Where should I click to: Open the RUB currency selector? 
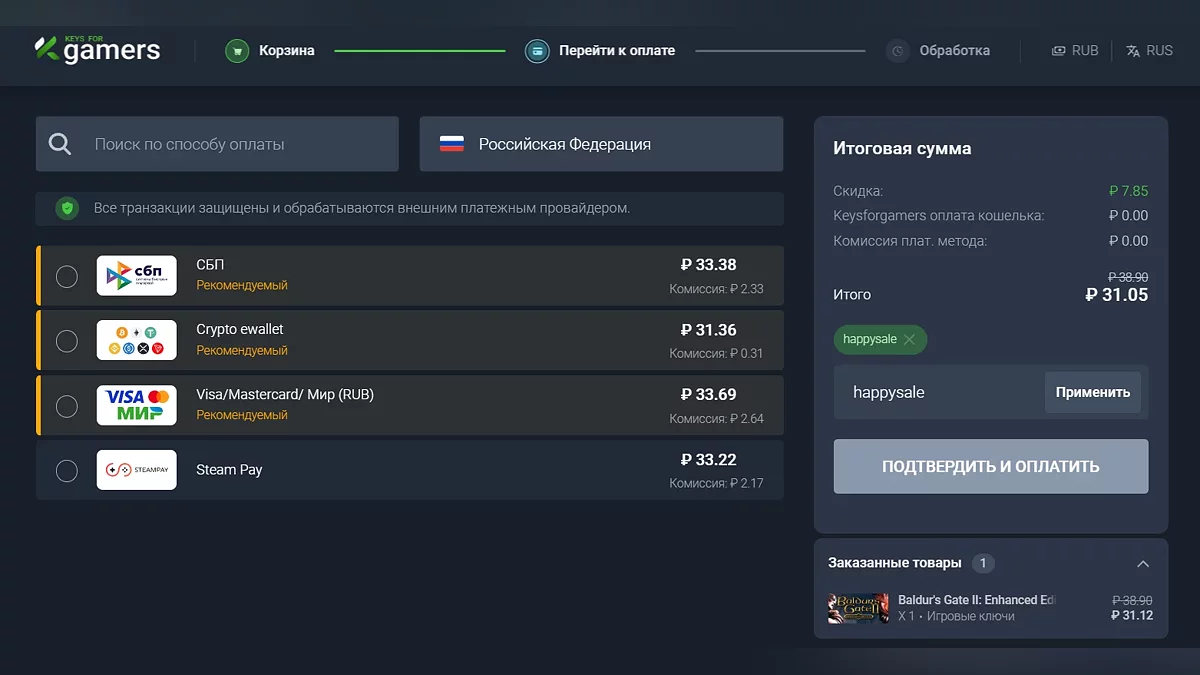(1075, 51)
